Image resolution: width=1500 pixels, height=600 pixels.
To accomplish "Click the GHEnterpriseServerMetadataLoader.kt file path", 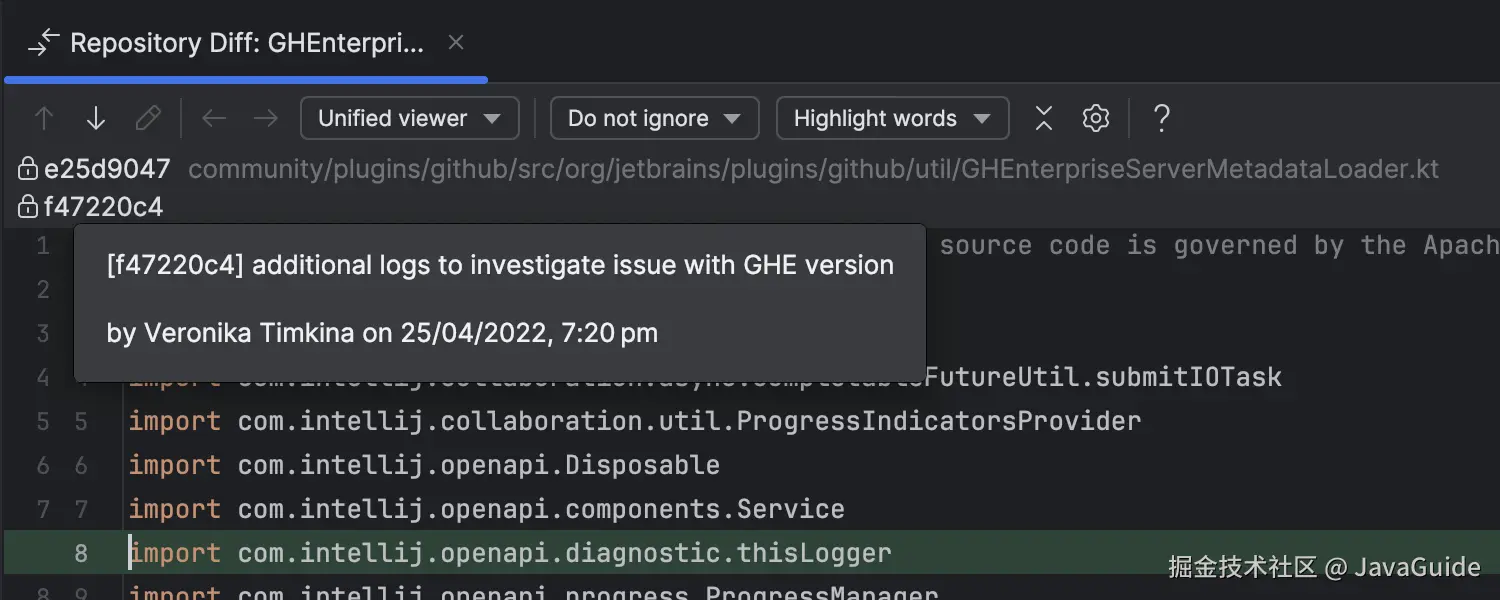I will tap(813, 169).
